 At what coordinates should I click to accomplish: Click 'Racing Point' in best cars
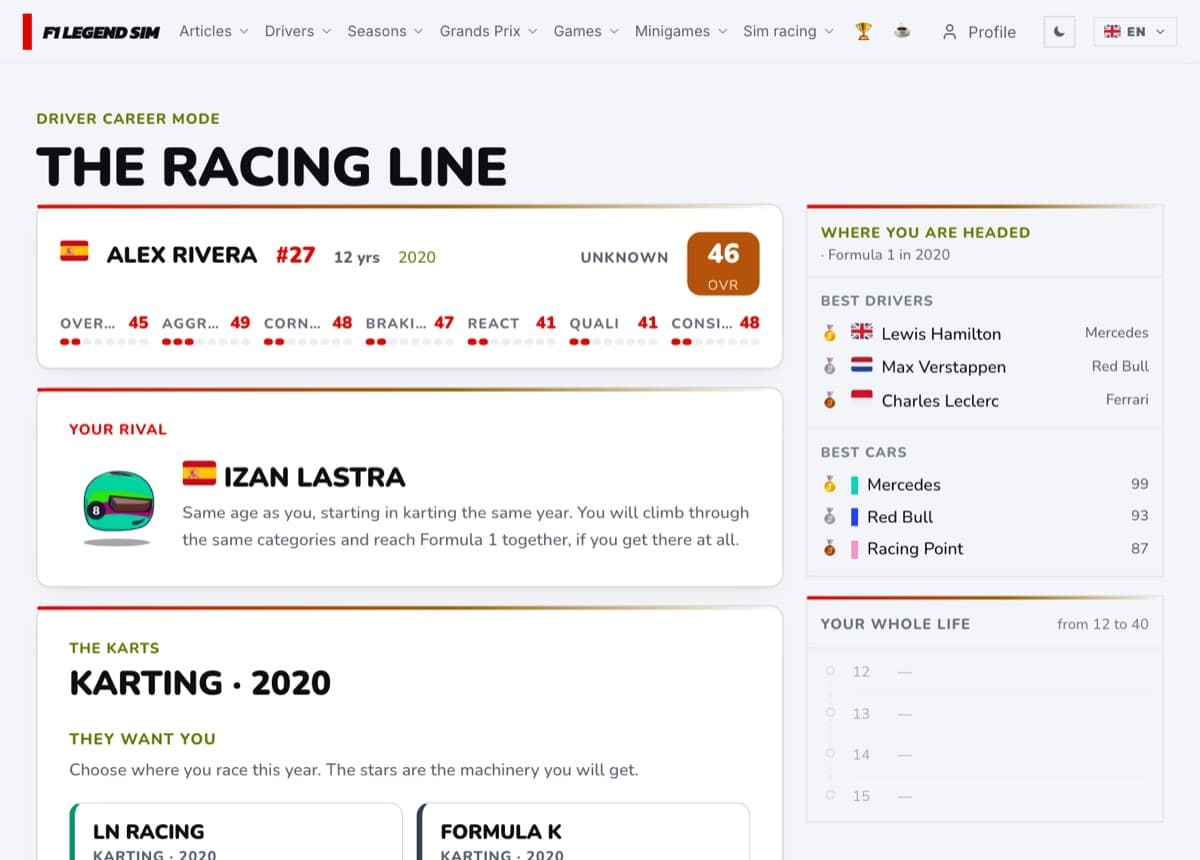[915, 548]
